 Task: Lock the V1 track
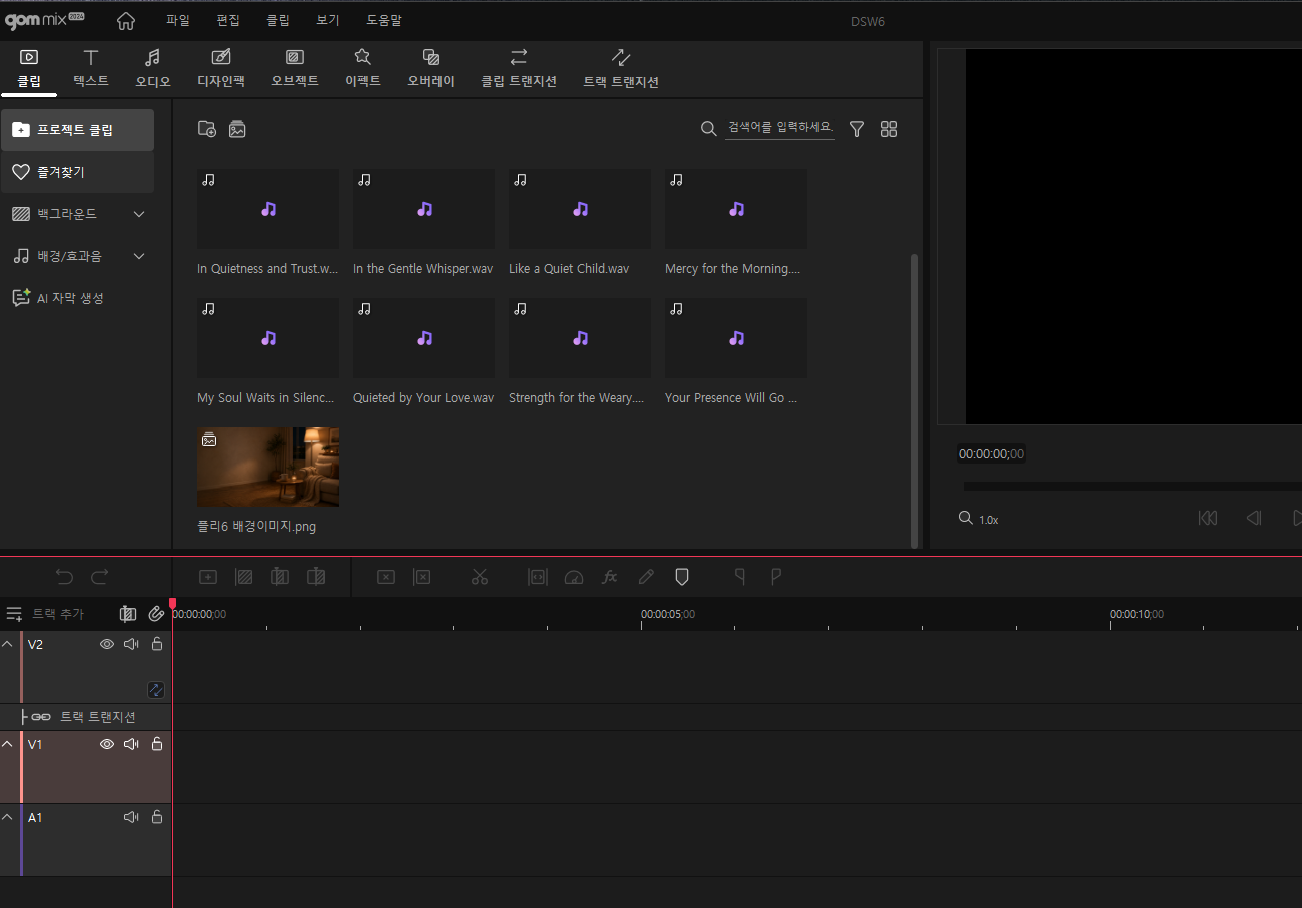coord(157,744)
